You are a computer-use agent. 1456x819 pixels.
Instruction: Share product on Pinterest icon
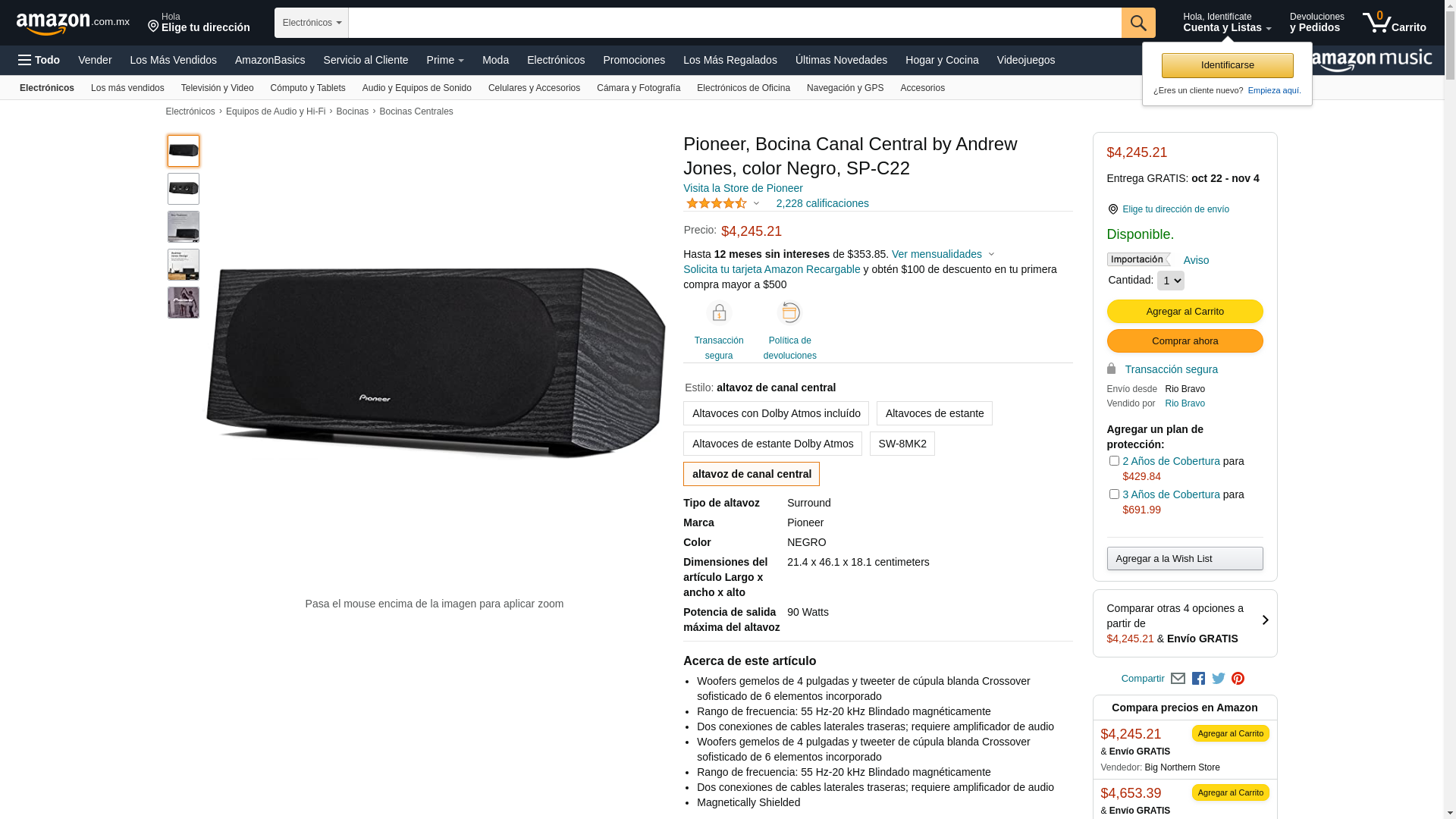point(1238,679)
